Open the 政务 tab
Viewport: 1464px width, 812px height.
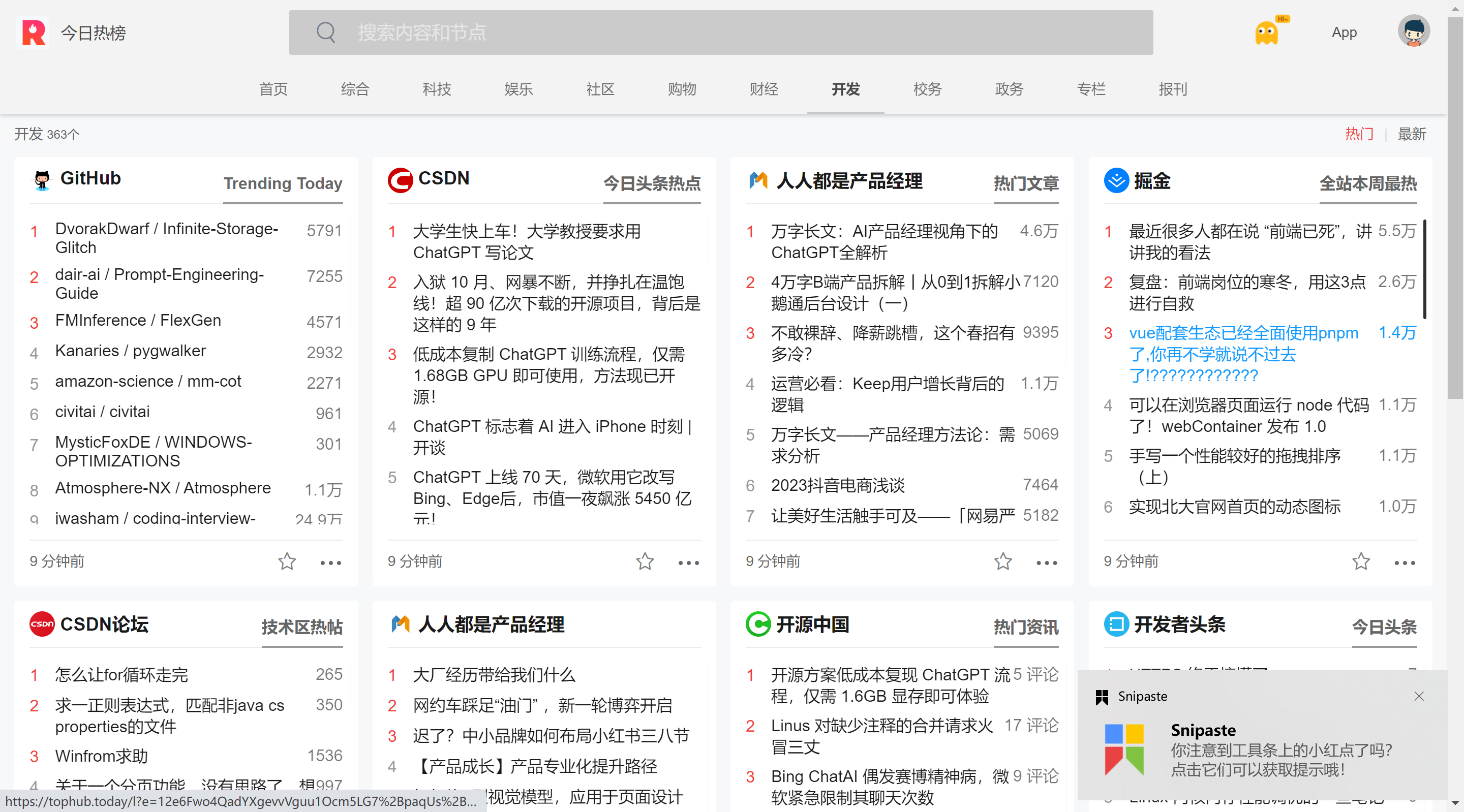click(x=1010, y=88)
